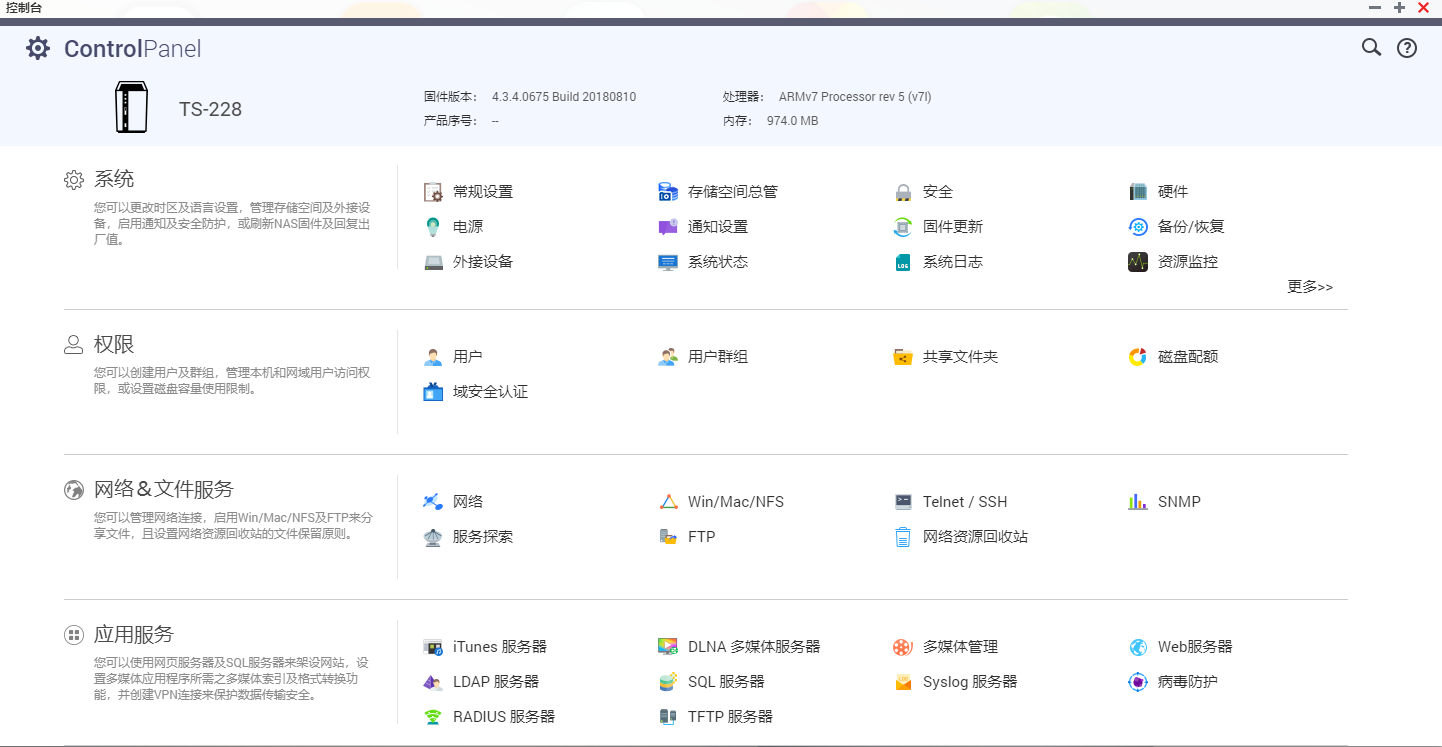Click the 固件更新 firmware update icon
Viewport: 1442px width, 747px height.
click(x=903, y=227)
